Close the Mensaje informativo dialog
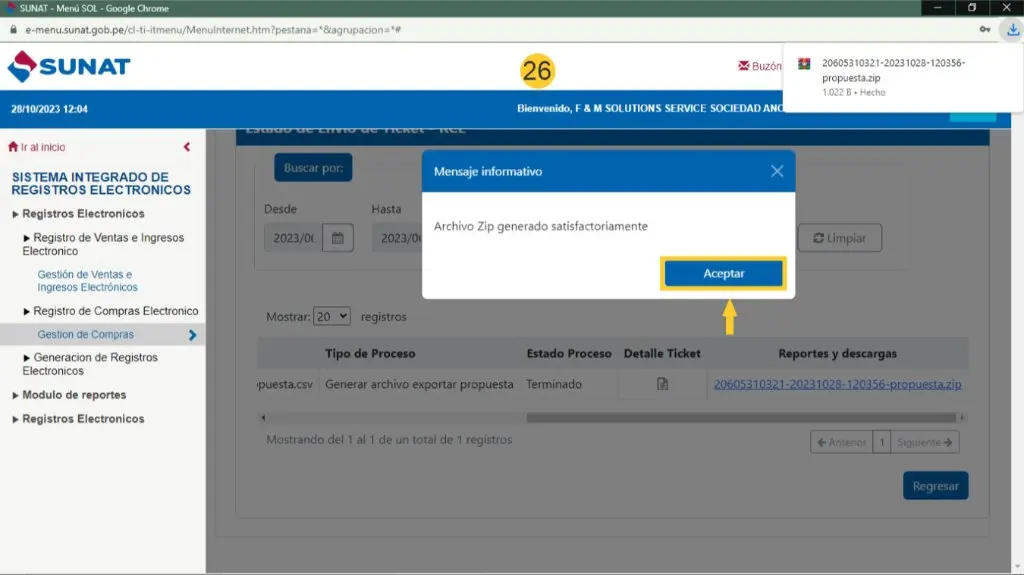The height and width of the screenshot is (575, 1024). pos(777,171)
